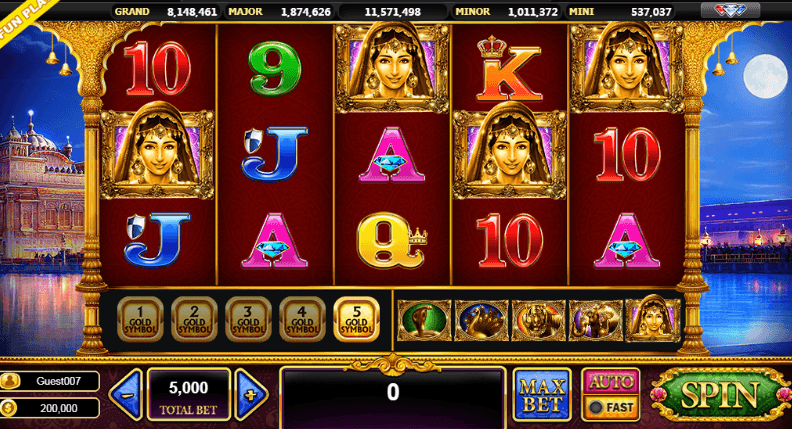This screenshot has height=429, width=792.
Task: Click the golden tiger symbol icon
Action: coord(539,320)
